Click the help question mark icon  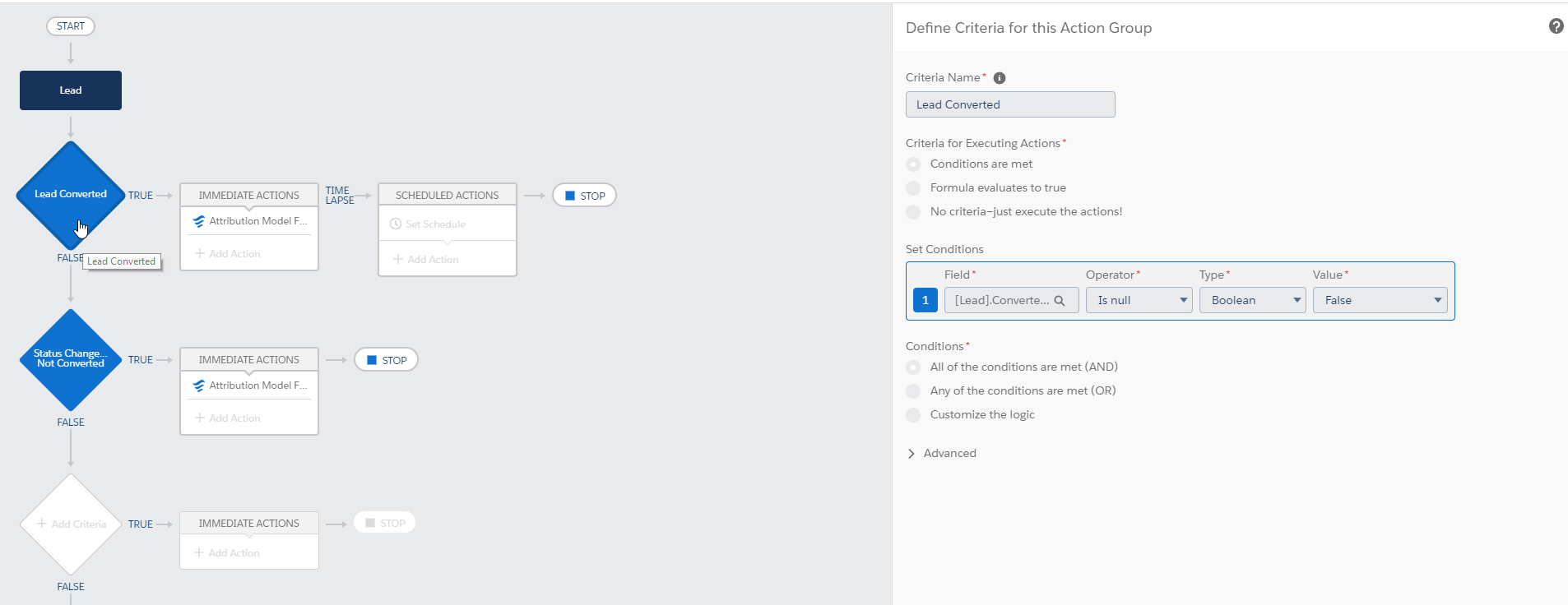click(1556, 26)
